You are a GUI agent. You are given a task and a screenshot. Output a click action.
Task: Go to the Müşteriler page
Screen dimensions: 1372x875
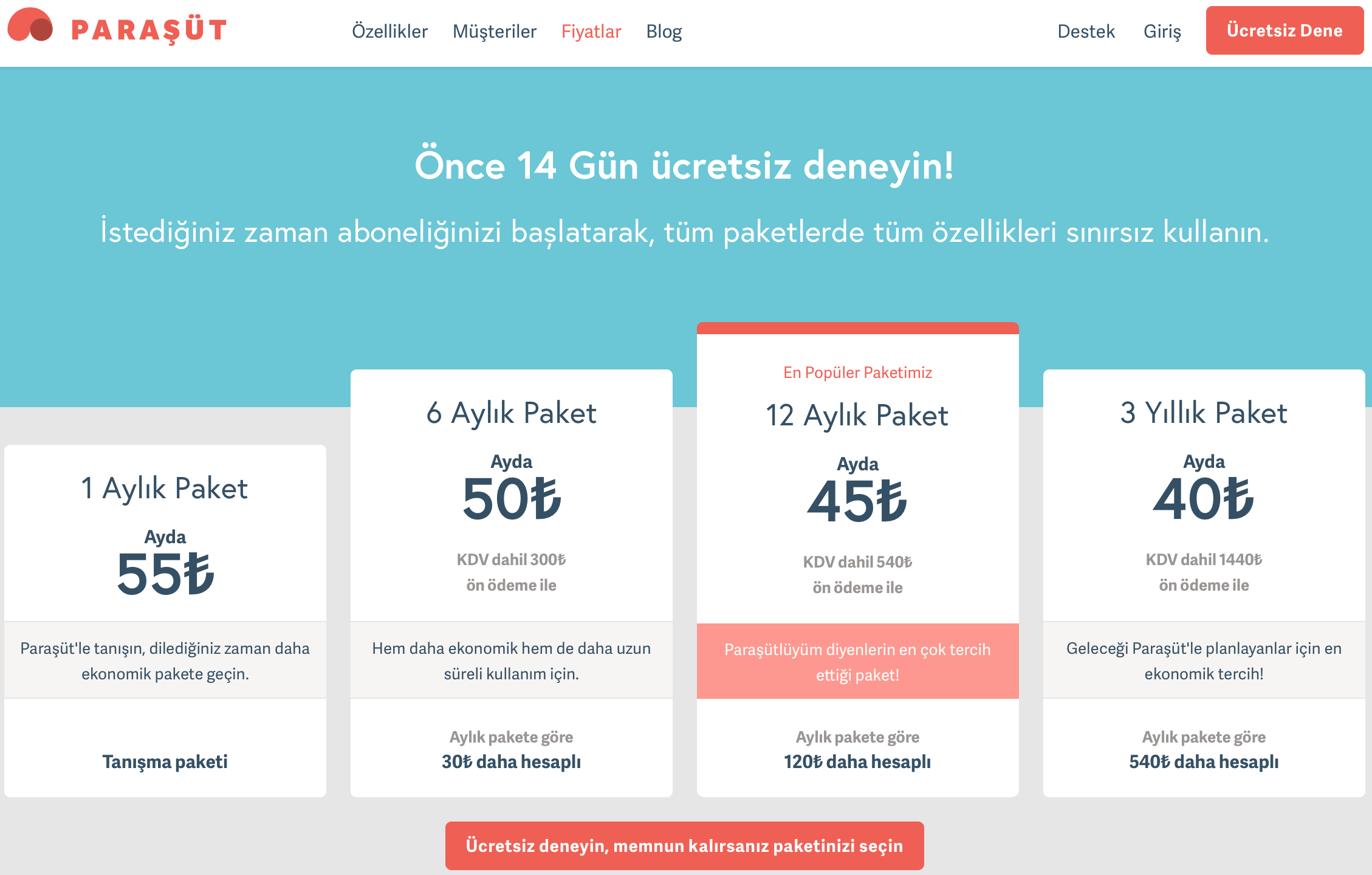[x=495, y=31]
